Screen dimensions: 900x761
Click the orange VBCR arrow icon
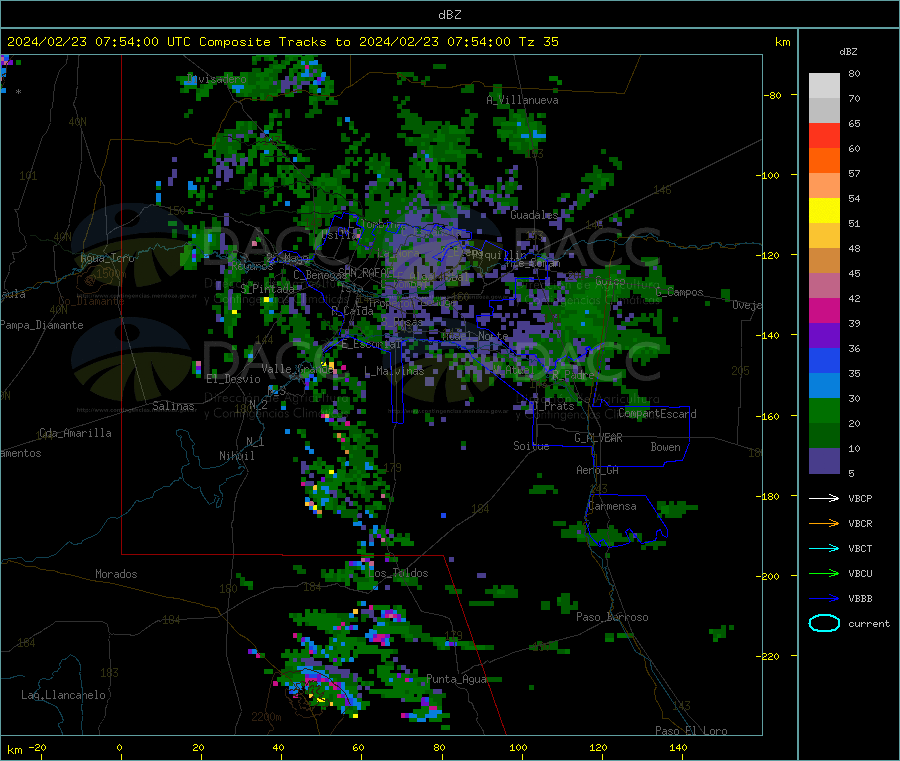[x=824, y=523]
